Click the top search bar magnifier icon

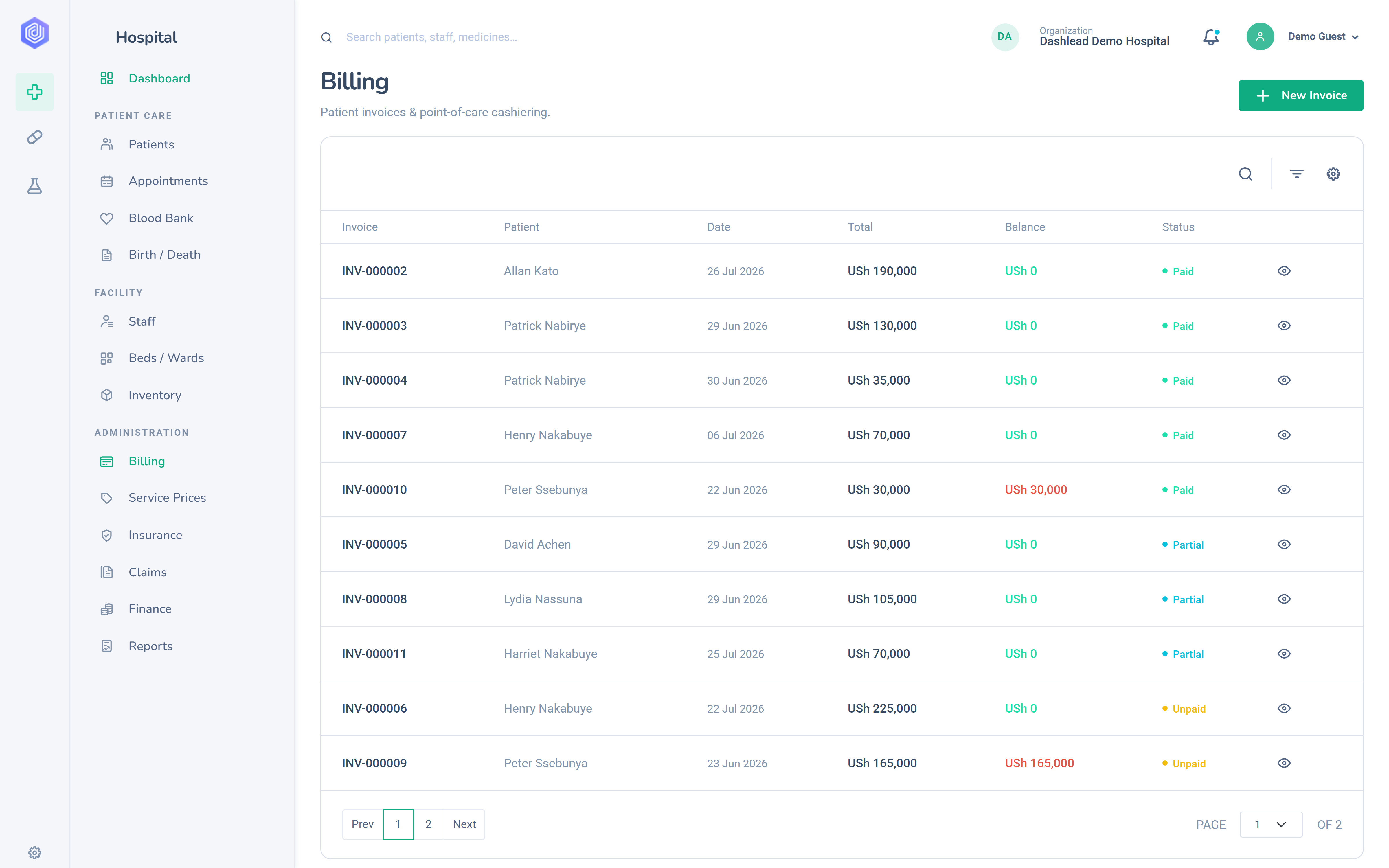point(327,37)
